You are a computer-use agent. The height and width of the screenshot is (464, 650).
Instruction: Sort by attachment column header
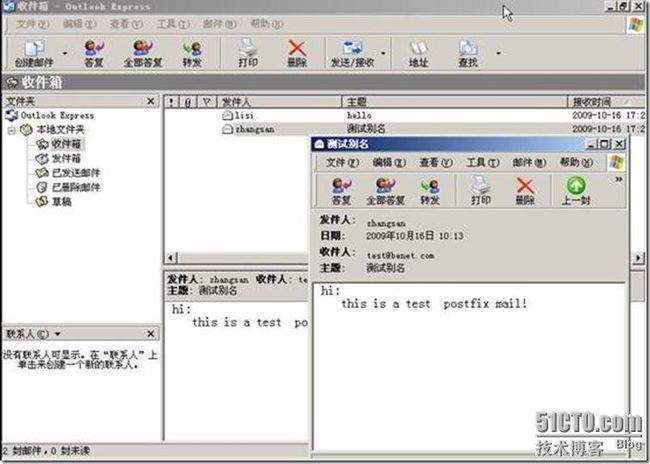(x=188, y=102)
